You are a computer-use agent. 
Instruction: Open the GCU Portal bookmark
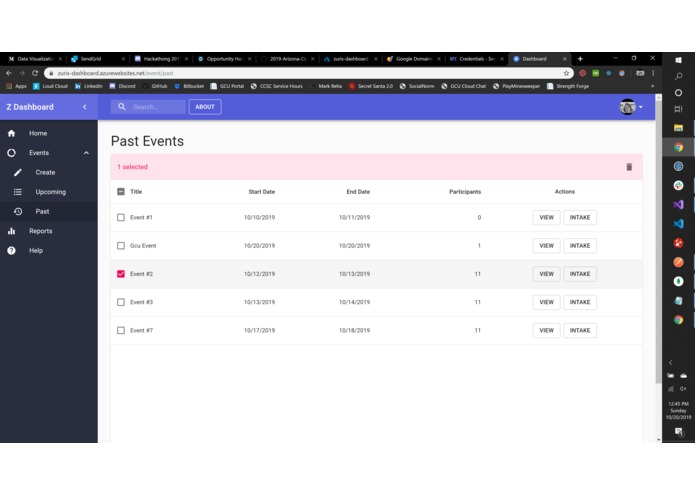tap(227, 86)
